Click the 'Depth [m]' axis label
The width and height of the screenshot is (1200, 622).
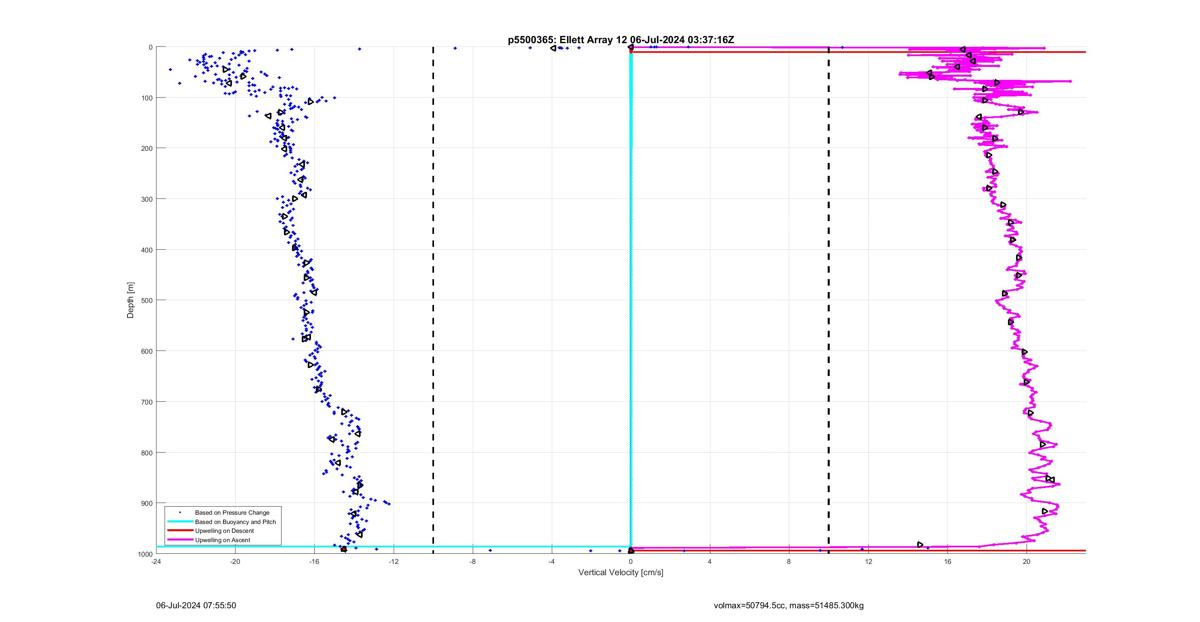click(131, 300)
